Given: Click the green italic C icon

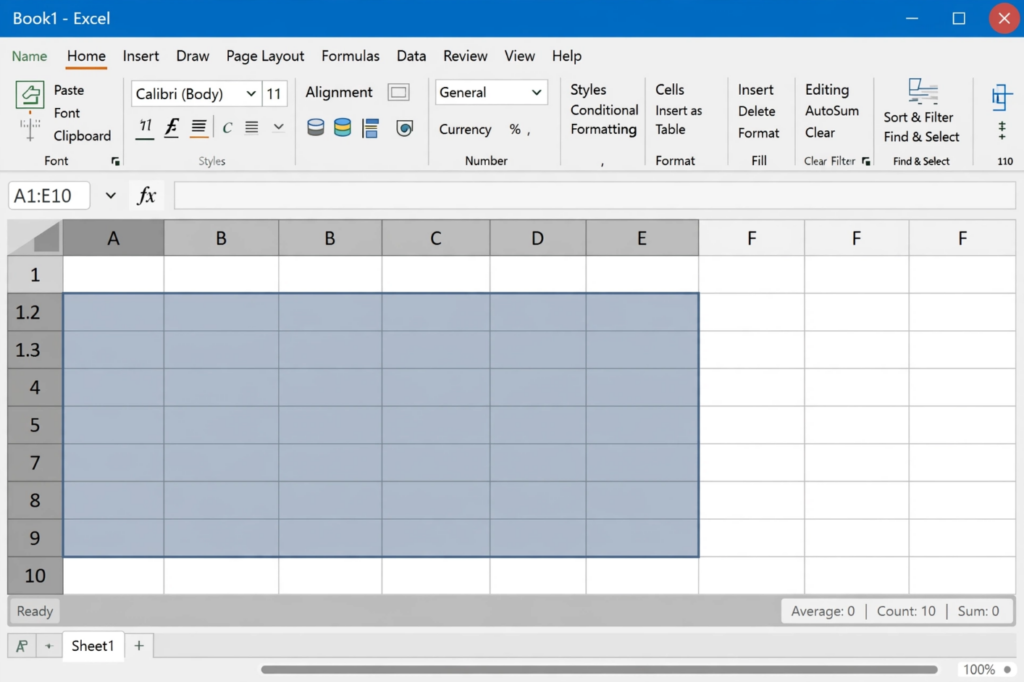Looking at the screenshot, I should click(x=227, y=128).
